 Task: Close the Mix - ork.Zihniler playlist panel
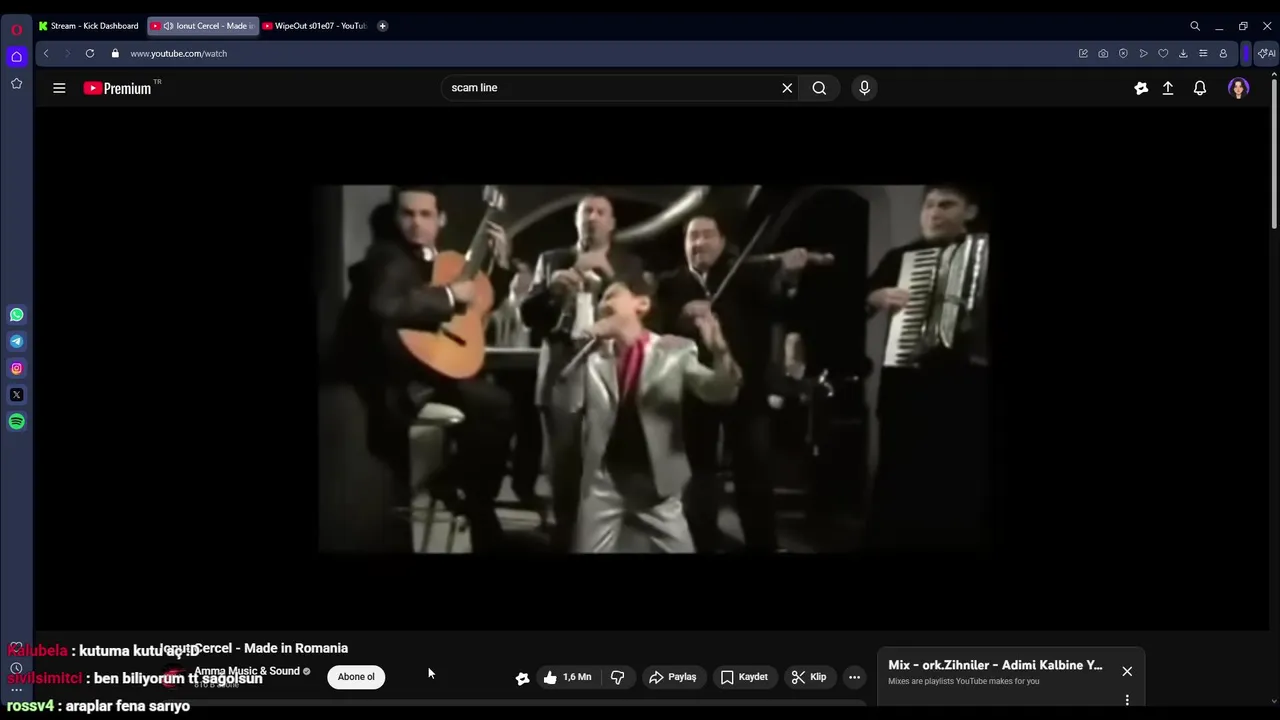(1127, 671)
